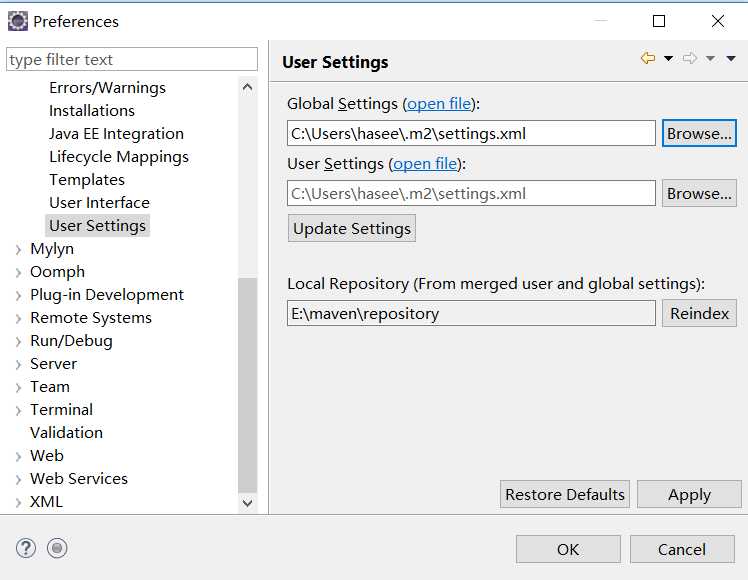Click Restore Defaults button
The height and width of the screenshot is (580, 748).
click(x=565, y=494)
